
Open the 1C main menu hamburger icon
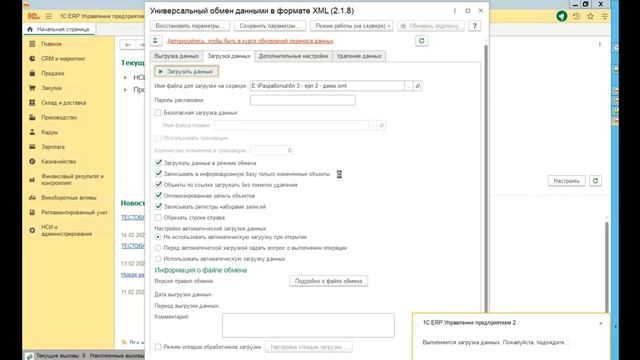point(49,16)
